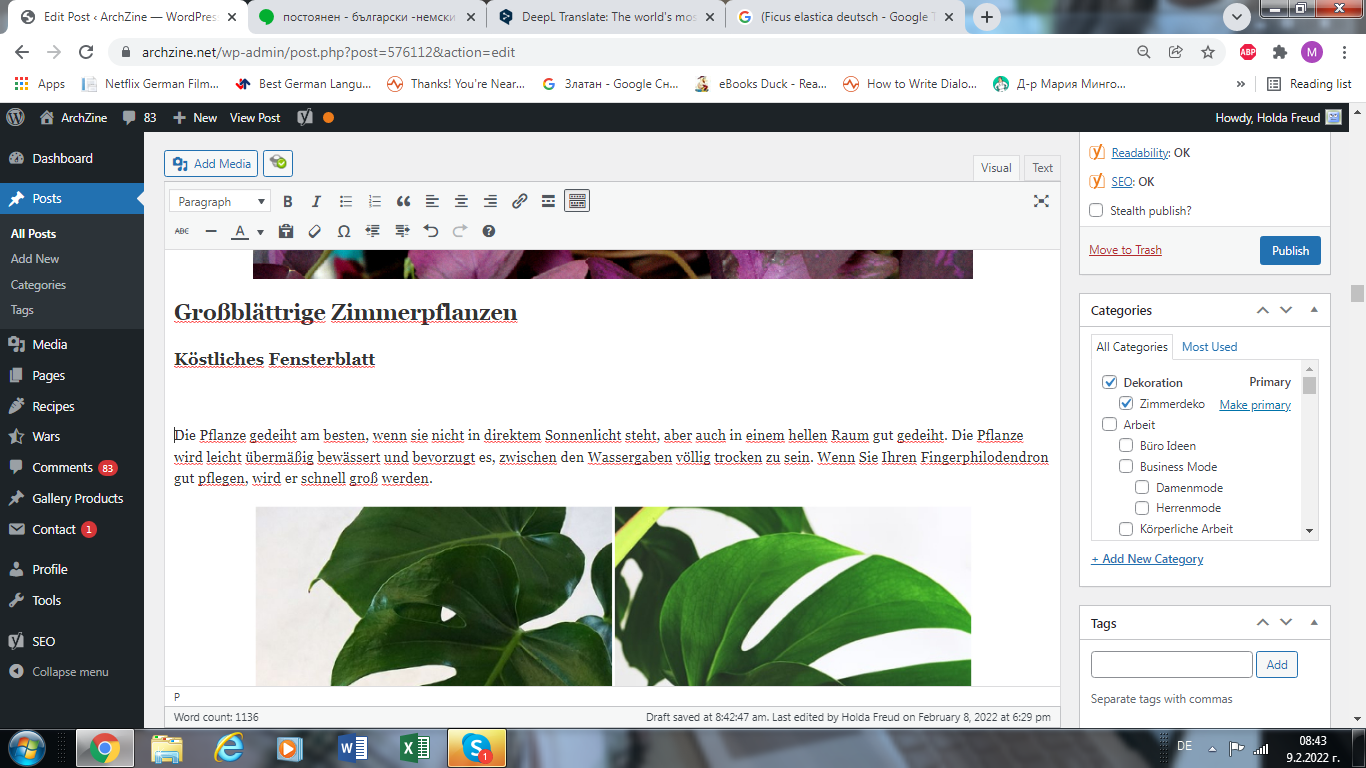Image resolution: width=1366 pixels, height=768 pixels.
Task: Open Yoast SEO icon in admin bar
Action: coord(305,117)
